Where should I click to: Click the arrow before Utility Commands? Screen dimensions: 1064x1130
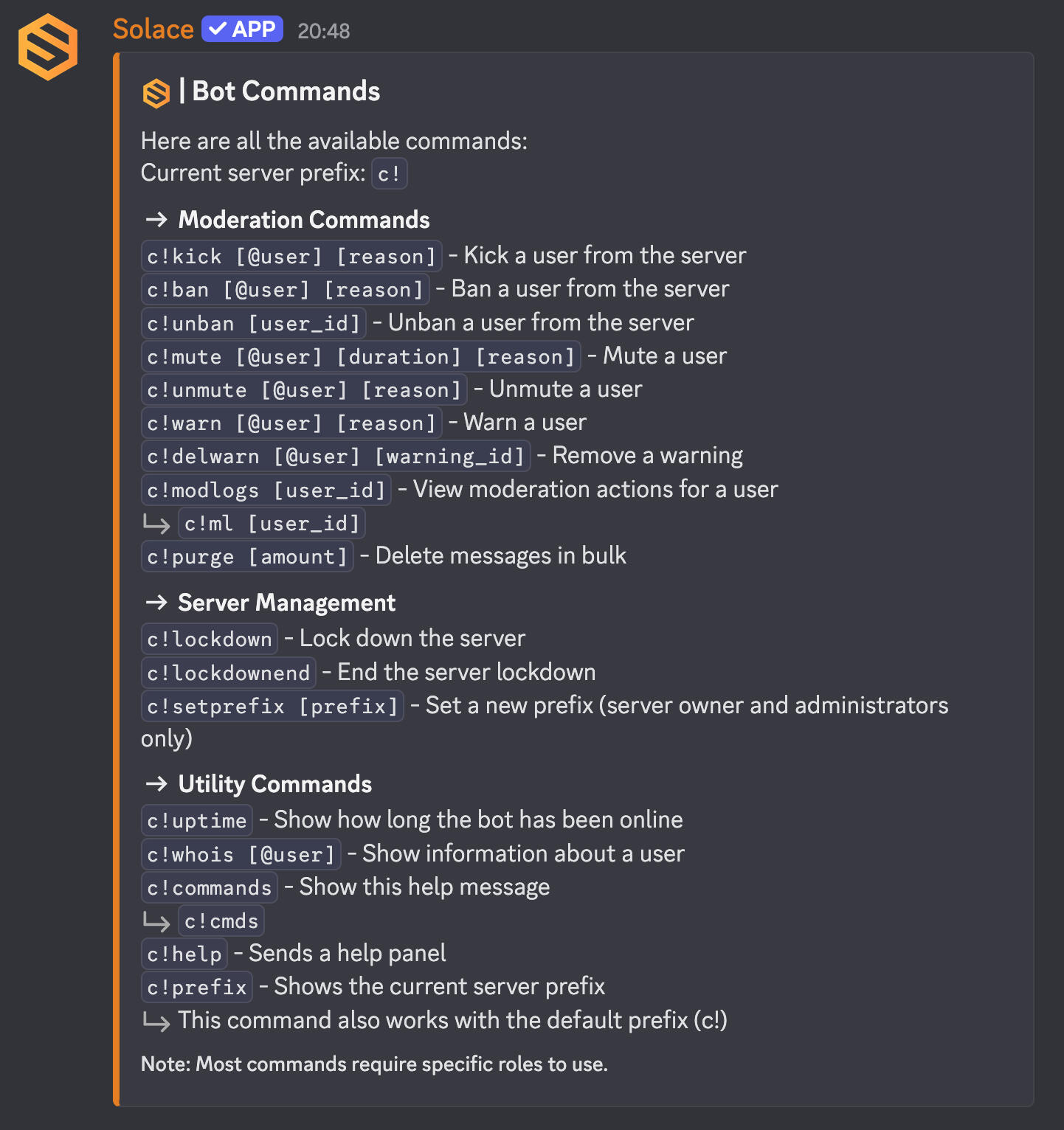click(156, 783)
